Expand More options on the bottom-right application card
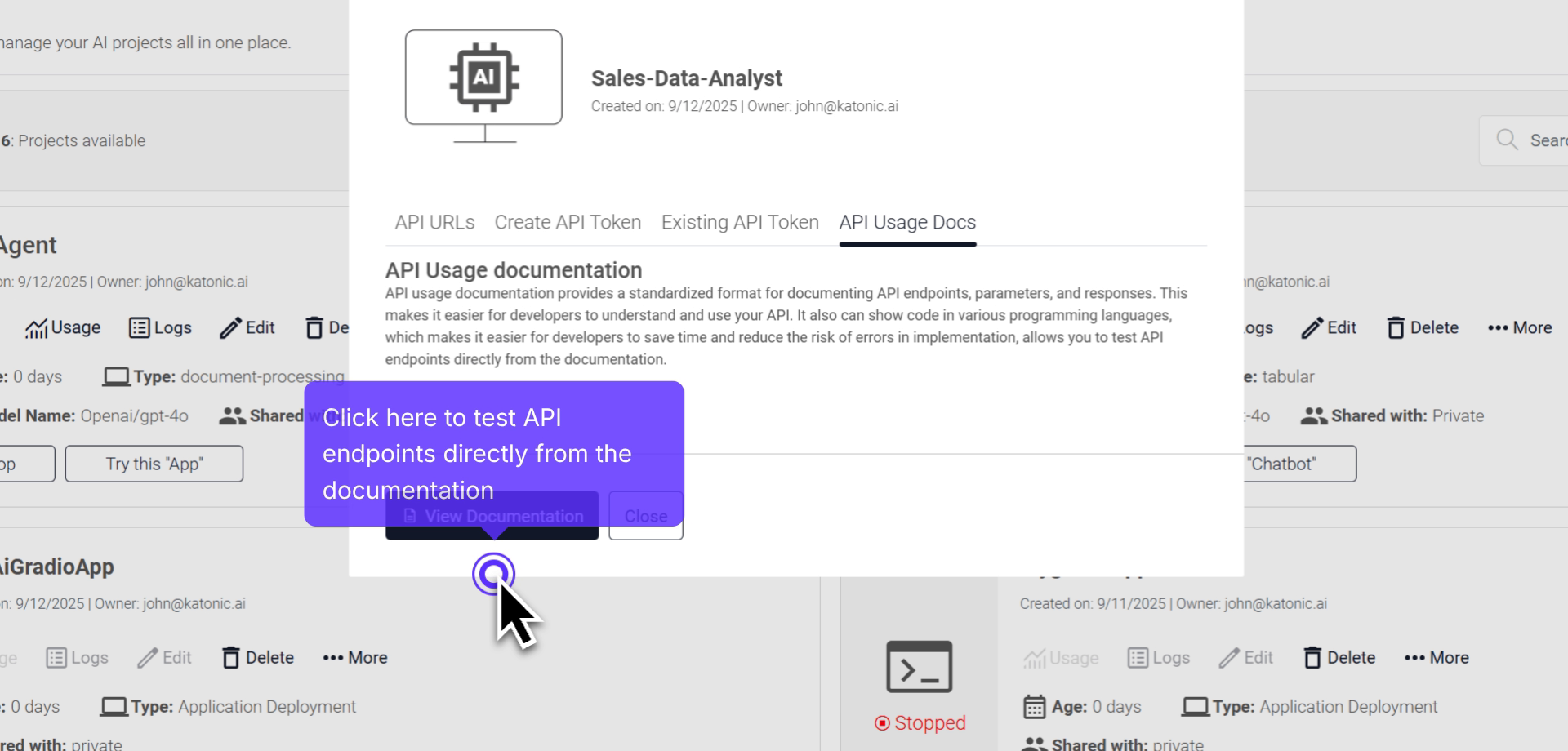Screen dimensions: 1568x751 tap(1436, 657)
